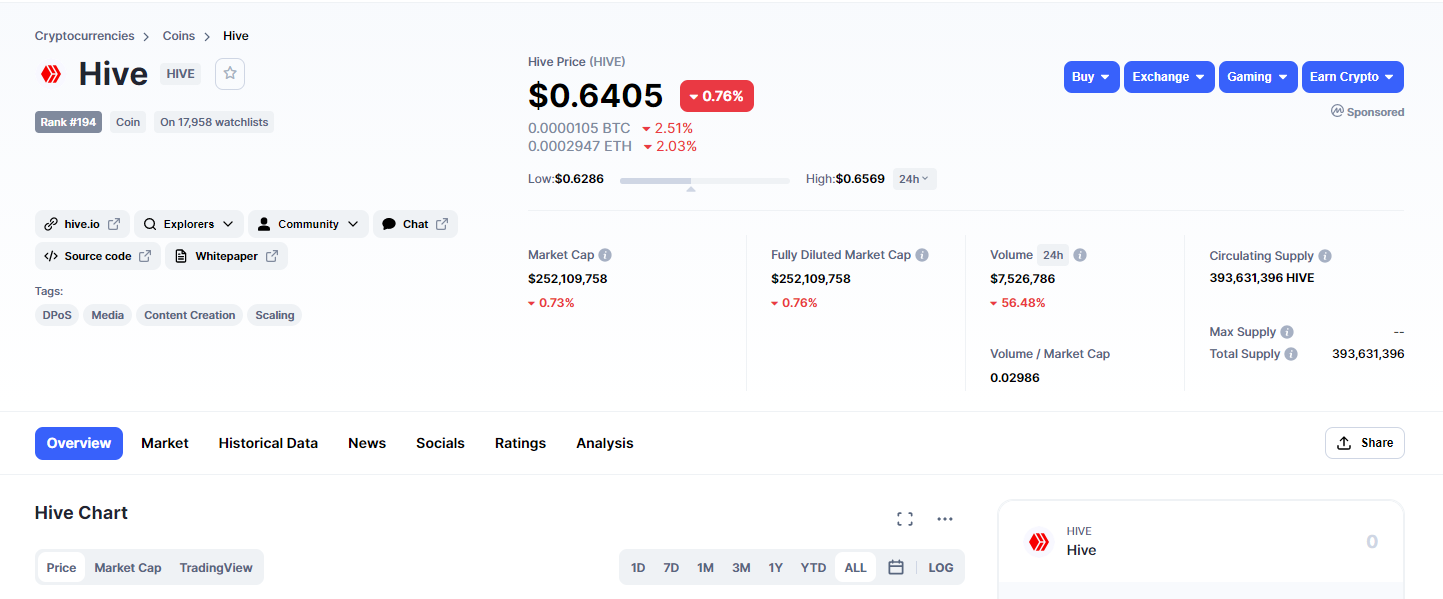The image size is (1443, 599).
Task: Select the Media tag
Action: [108, 315]
